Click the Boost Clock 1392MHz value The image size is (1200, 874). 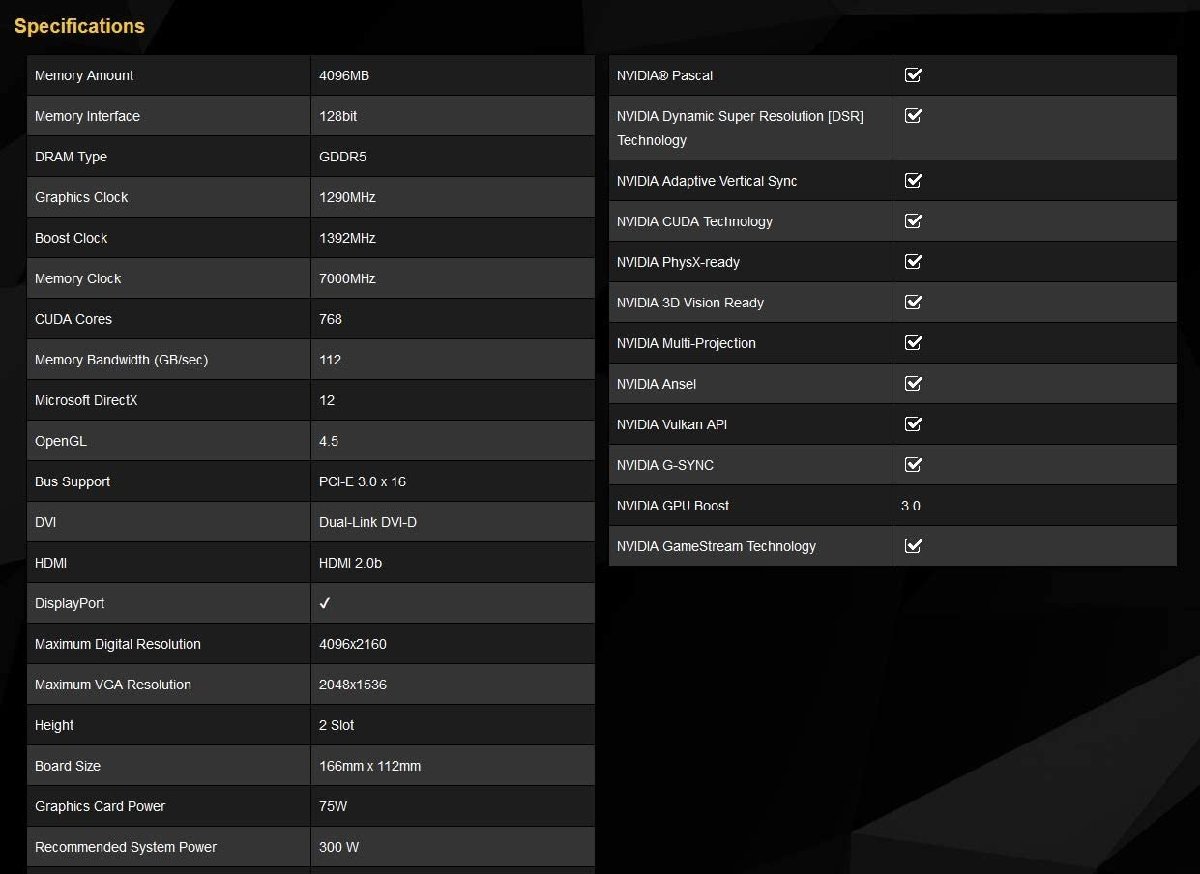coord(347,238)
